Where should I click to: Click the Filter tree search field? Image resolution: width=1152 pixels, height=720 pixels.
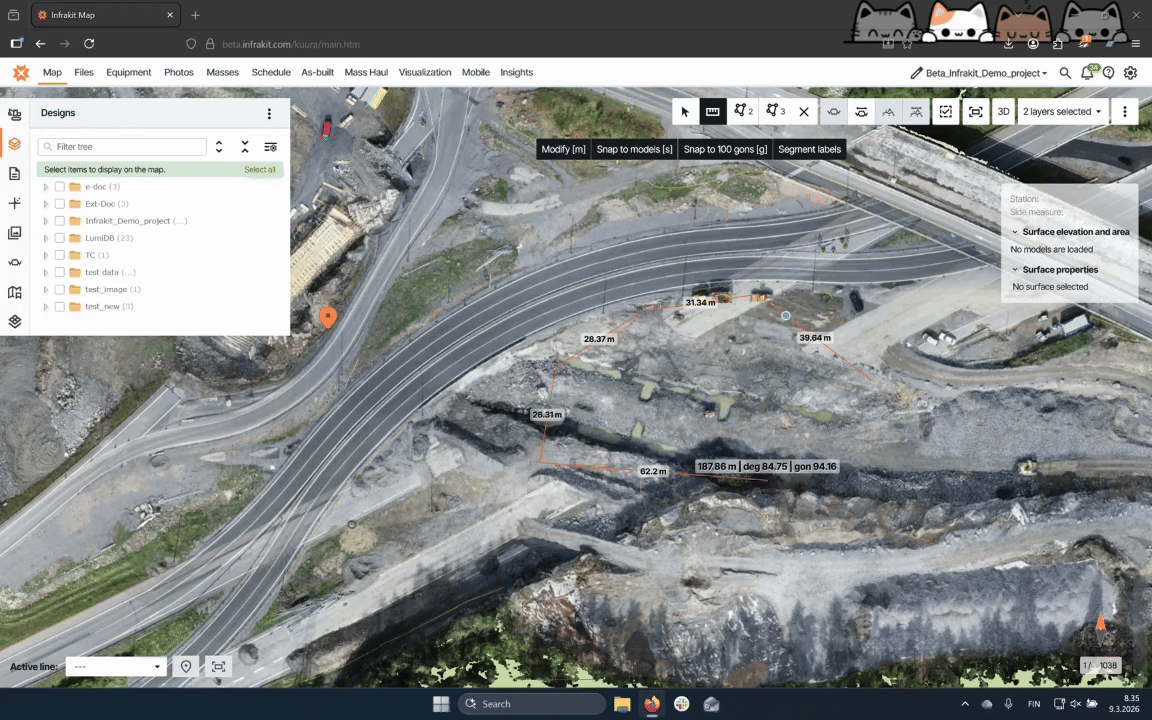128,147
